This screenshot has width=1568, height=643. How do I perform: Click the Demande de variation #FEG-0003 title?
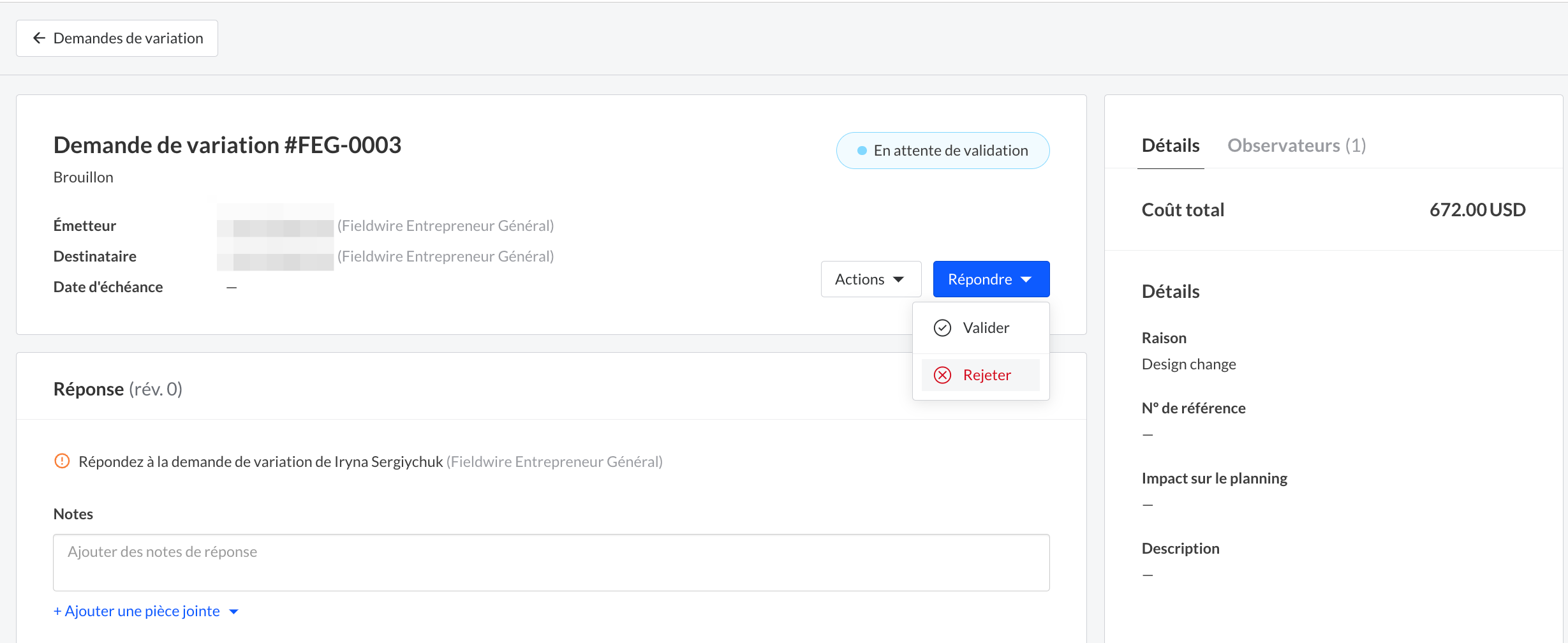tap(227, 145)
